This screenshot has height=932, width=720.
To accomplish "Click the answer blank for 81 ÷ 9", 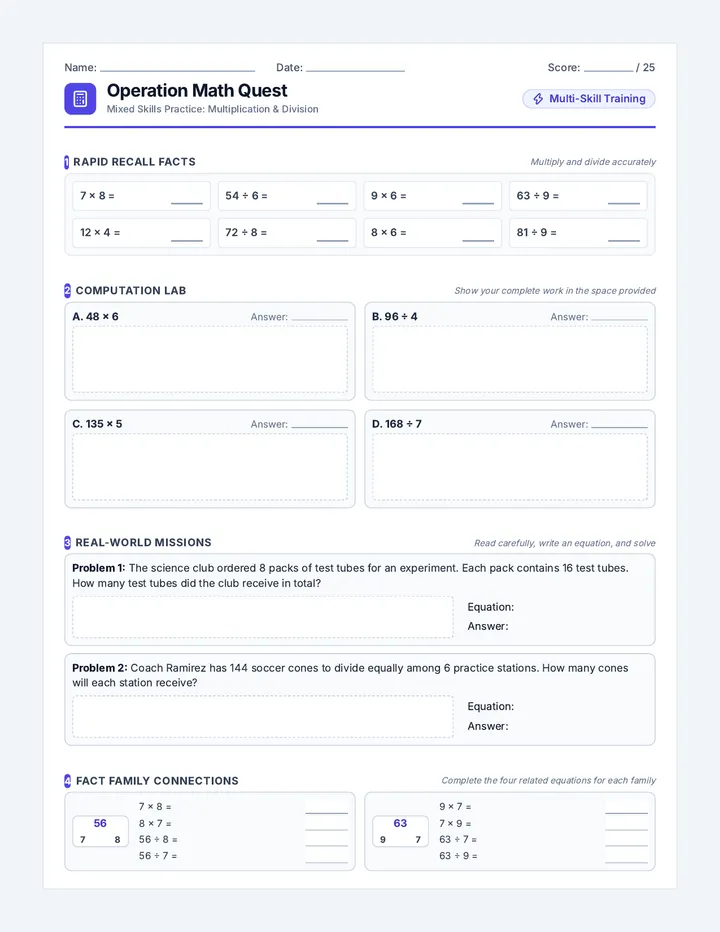I will (x=624, y=239).
